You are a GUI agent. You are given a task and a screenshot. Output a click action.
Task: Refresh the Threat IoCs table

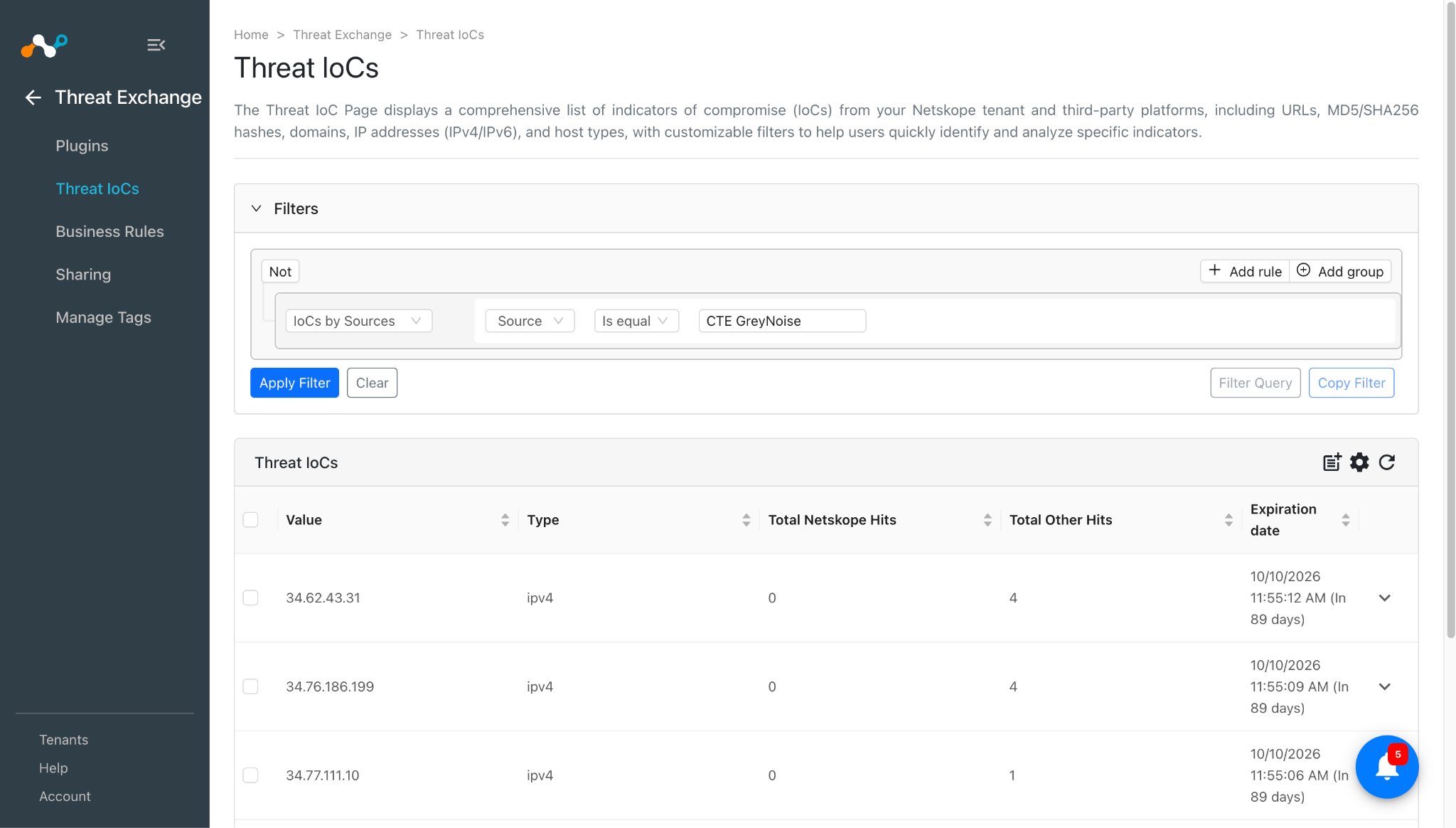[1387, 462]
